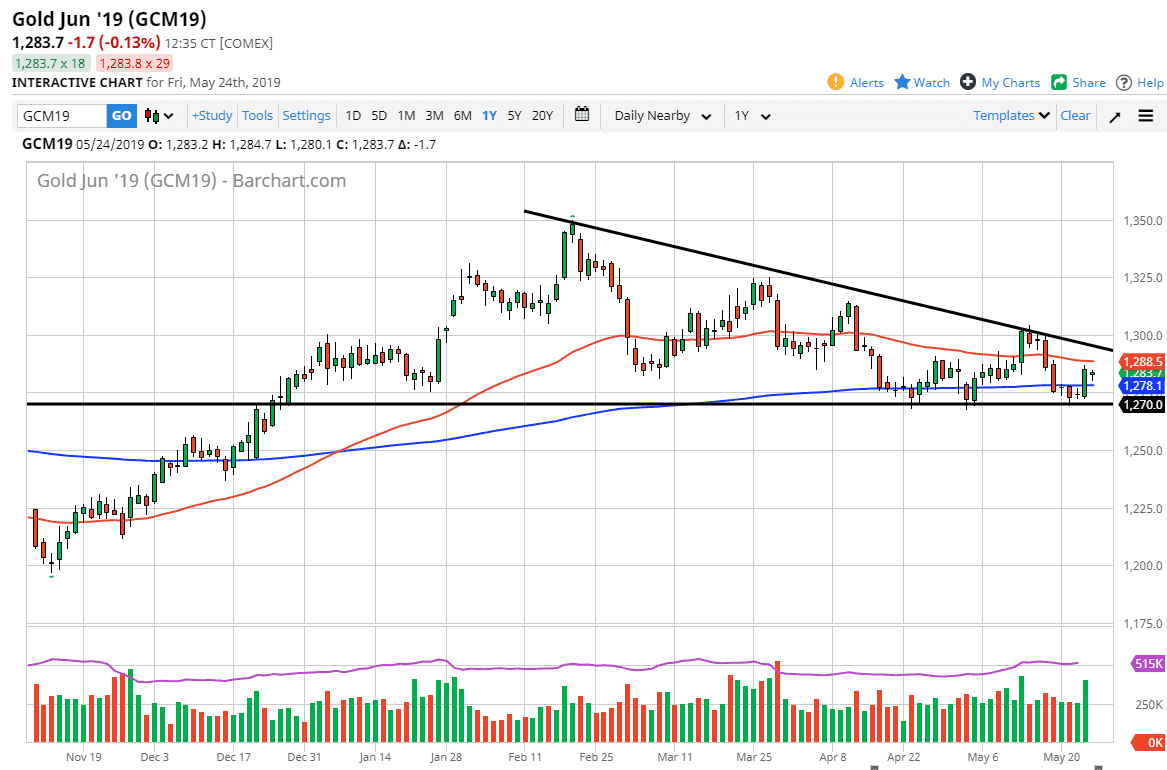
Task: Select the 3M time range
Action: 434,116
